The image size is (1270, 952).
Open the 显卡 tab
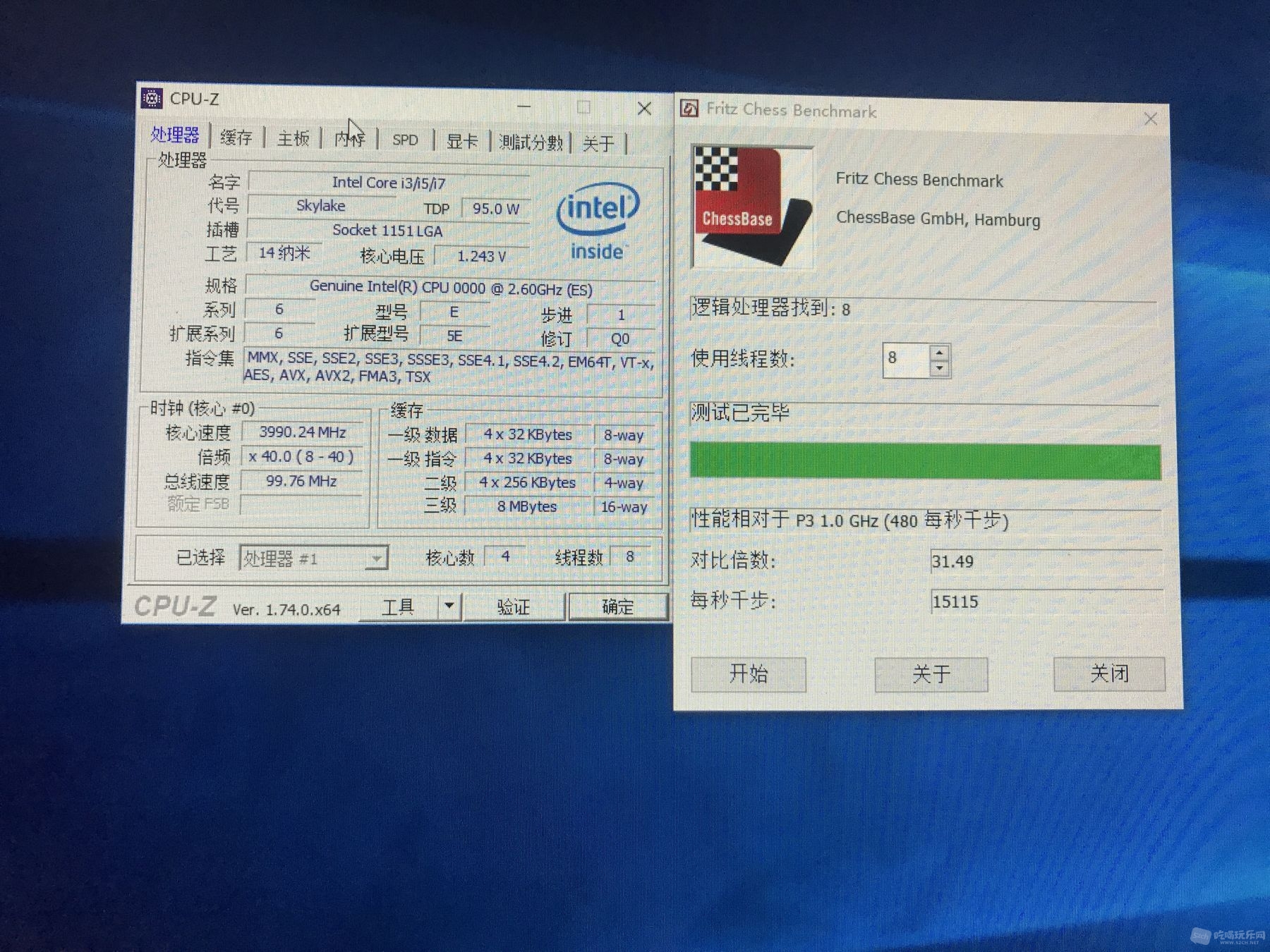pos(462,141)
